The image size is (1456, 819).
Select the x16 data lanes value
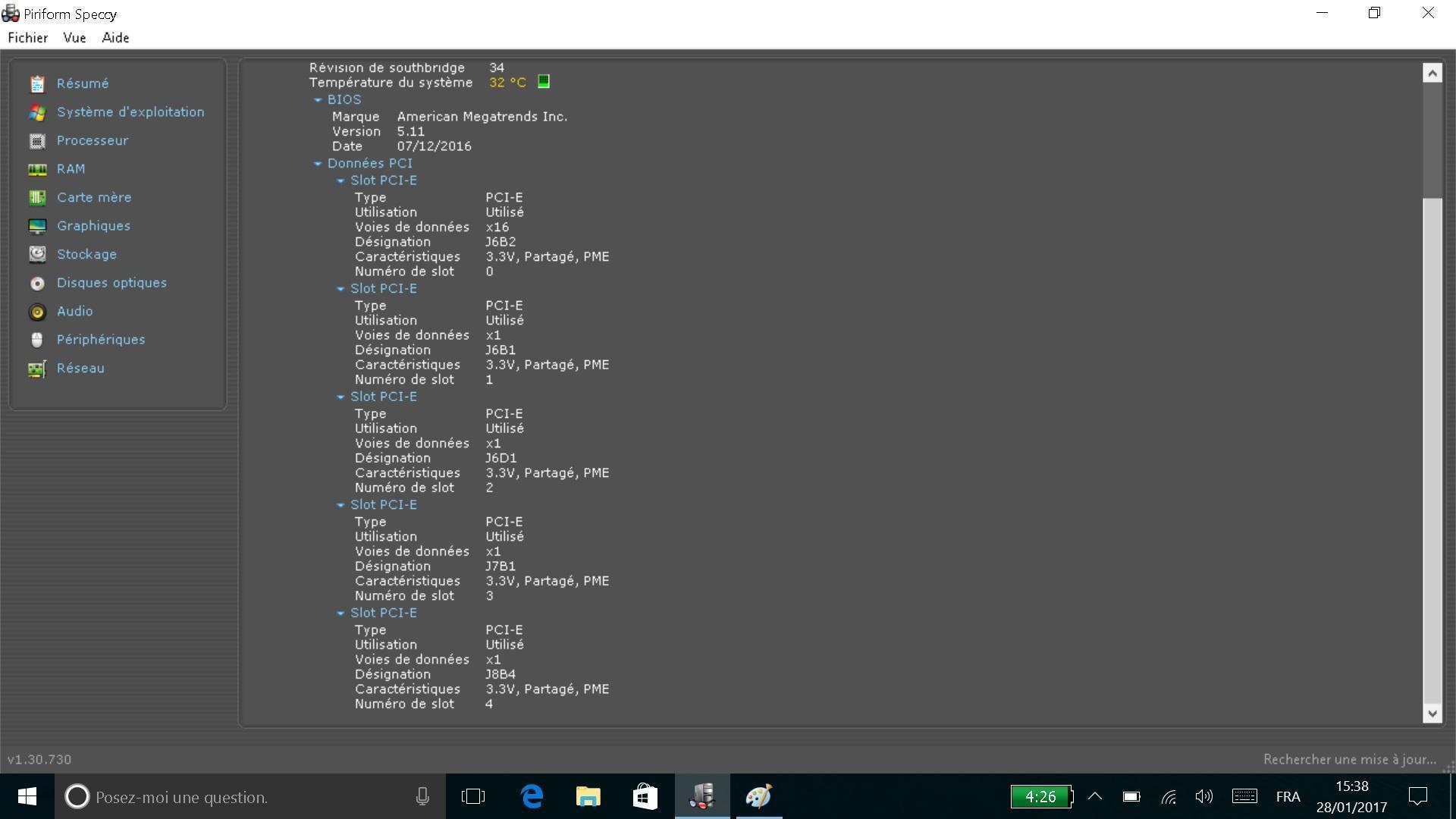[497, 227]
